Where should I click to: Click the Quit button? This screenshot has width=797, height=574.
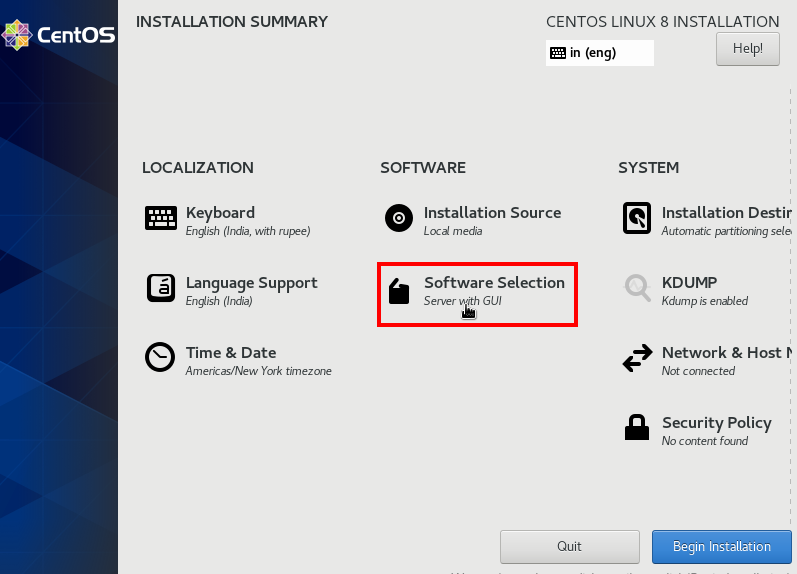coord(569,547)
